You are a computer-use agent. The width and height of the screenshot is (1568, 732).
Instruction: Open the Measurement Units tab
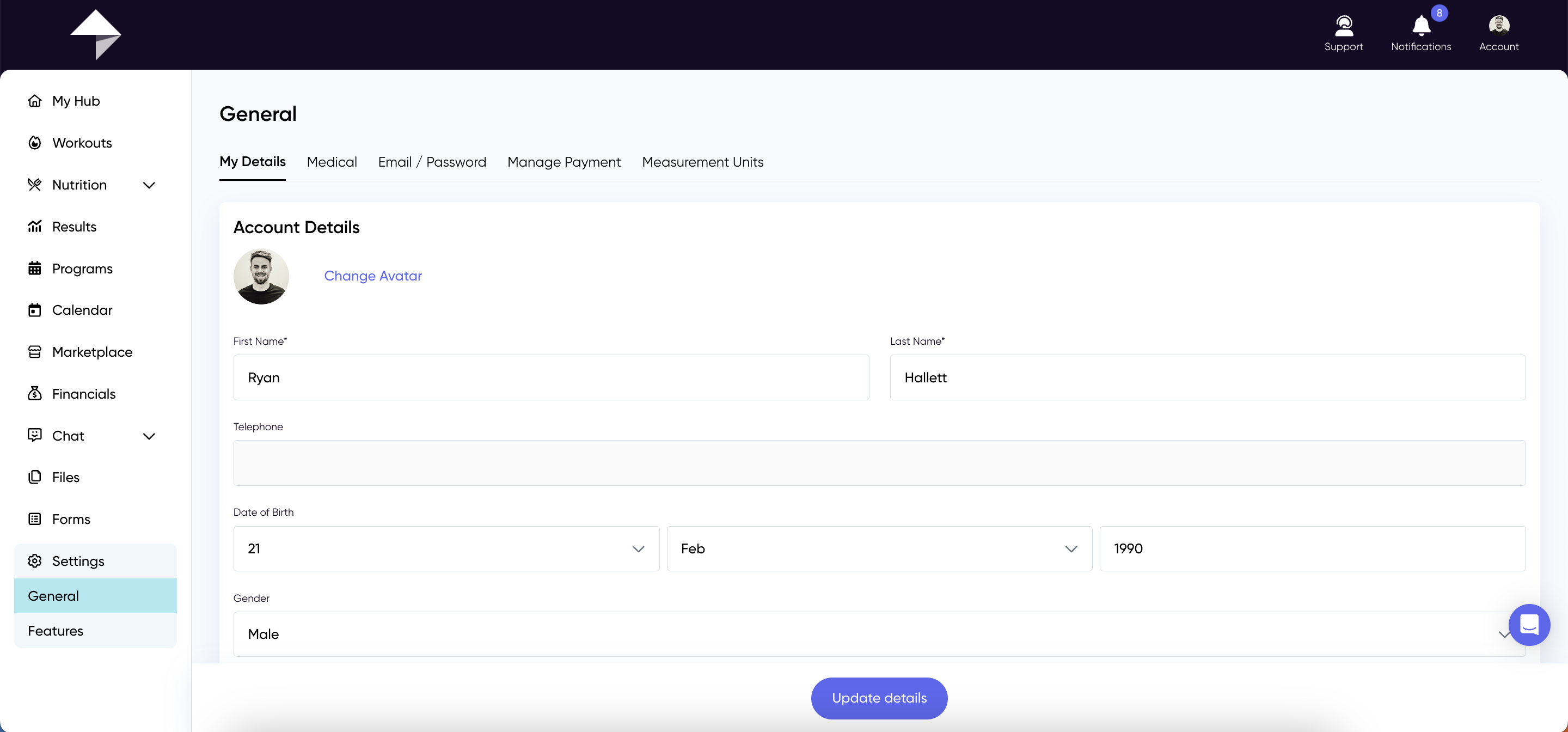click(x=702, y=162)
